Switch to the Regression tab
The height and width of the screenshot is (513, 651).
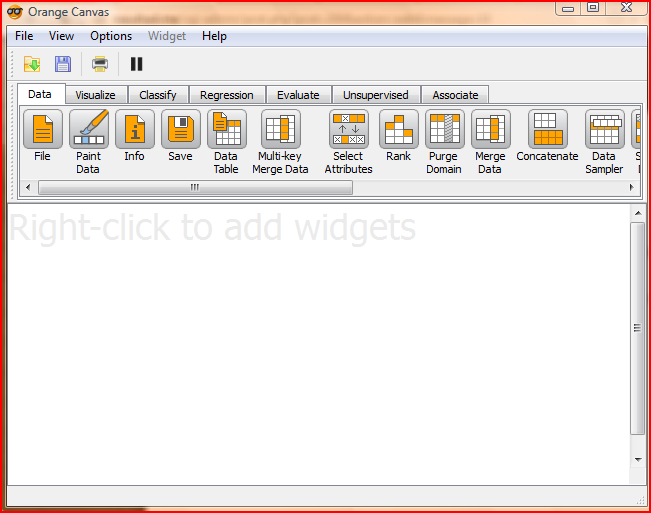point(227,95)
